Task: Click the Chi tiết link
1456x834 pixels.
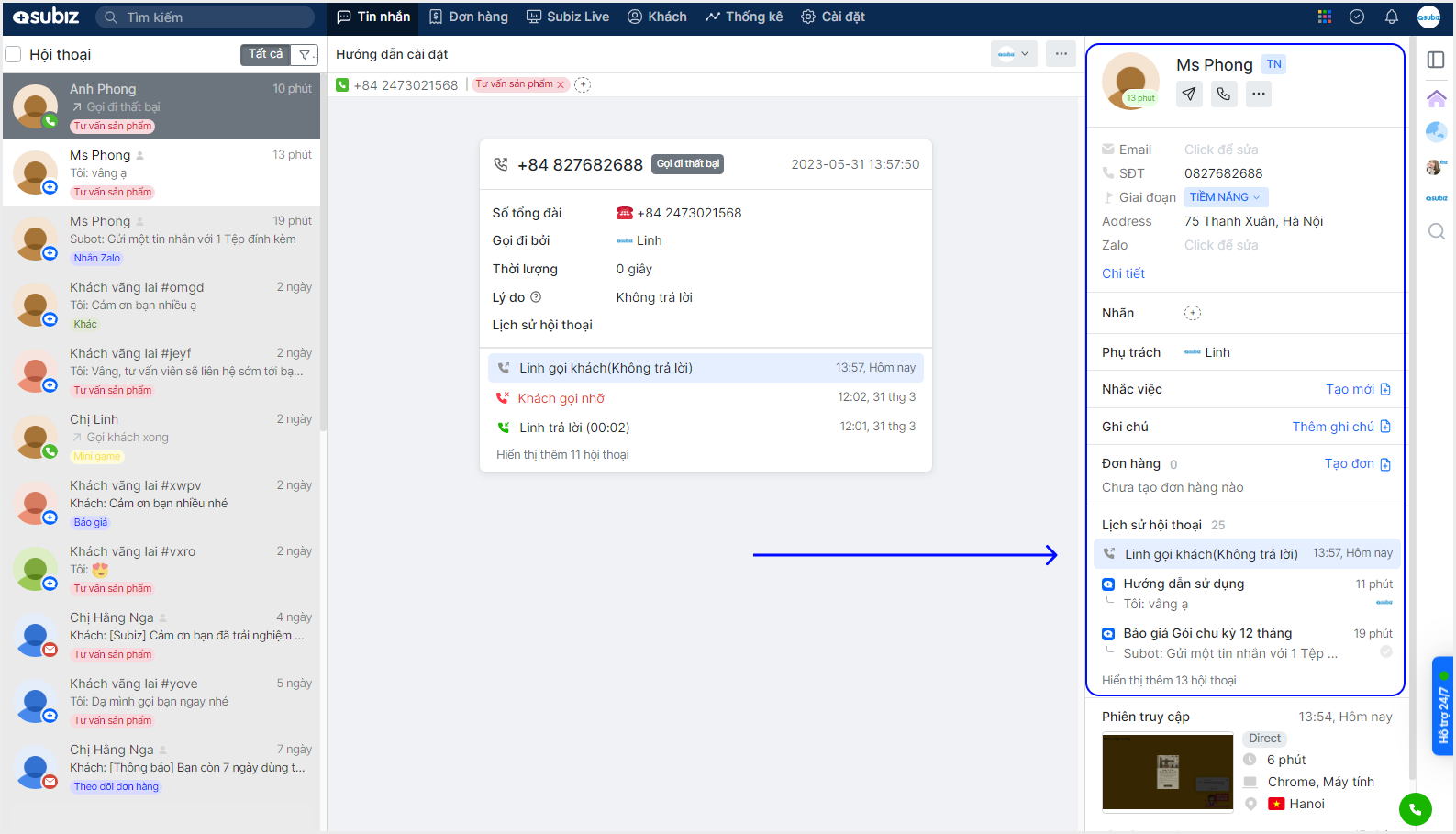Action: (1123, 273)
